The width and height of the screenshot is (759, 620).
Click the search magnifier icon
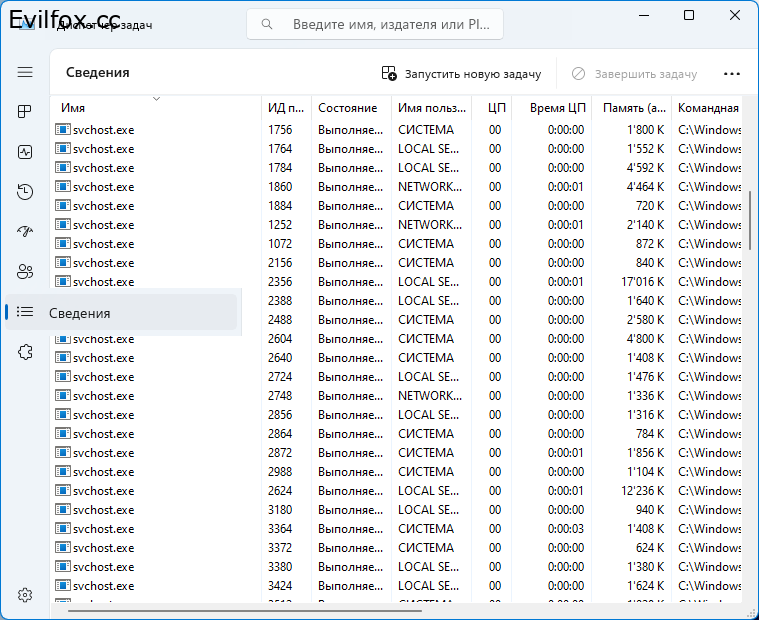click(267, 24)
